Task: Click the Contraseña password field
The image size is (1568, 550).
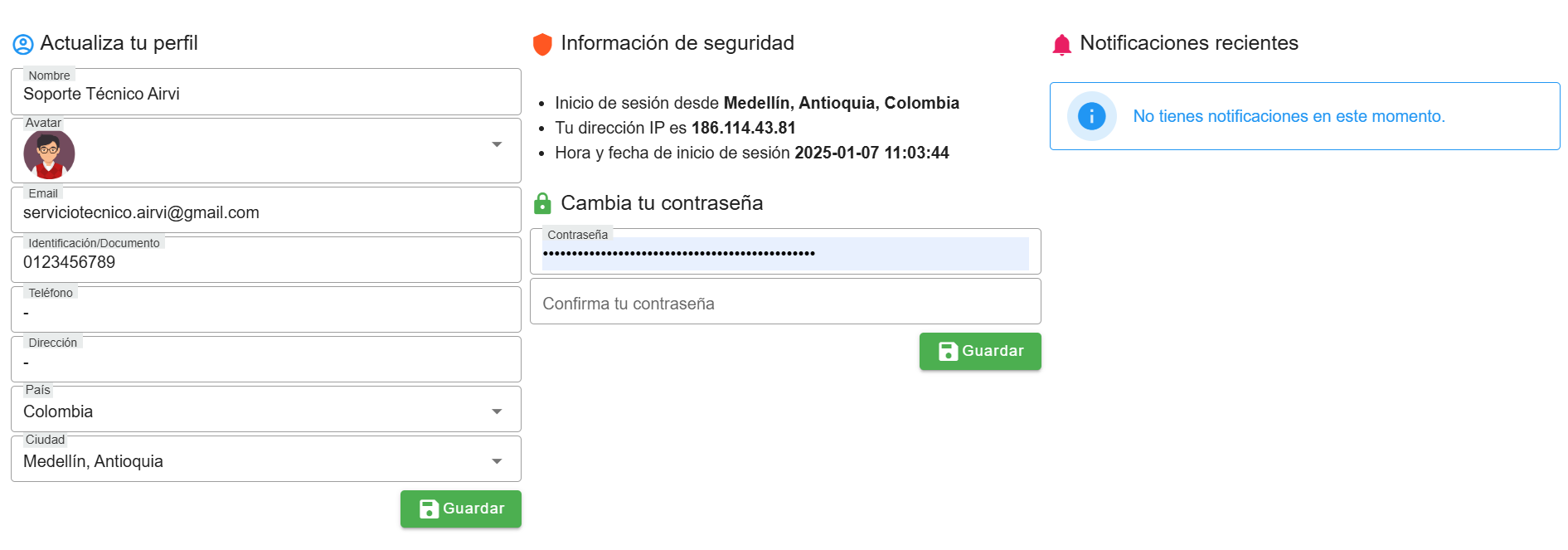Action: 784,253
